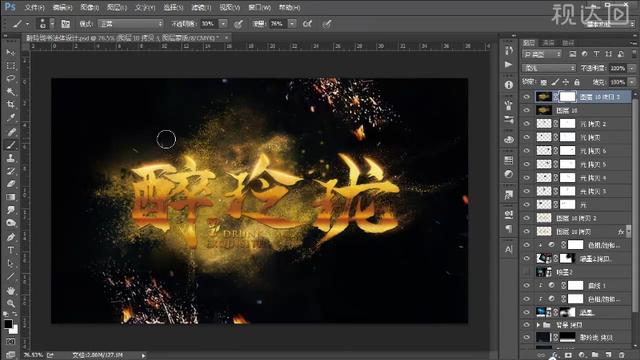Image resolution: width=640 pixels, height=360 pixels.
Task: Open the 帮助 menu
Action: click(x=289, y=7)
